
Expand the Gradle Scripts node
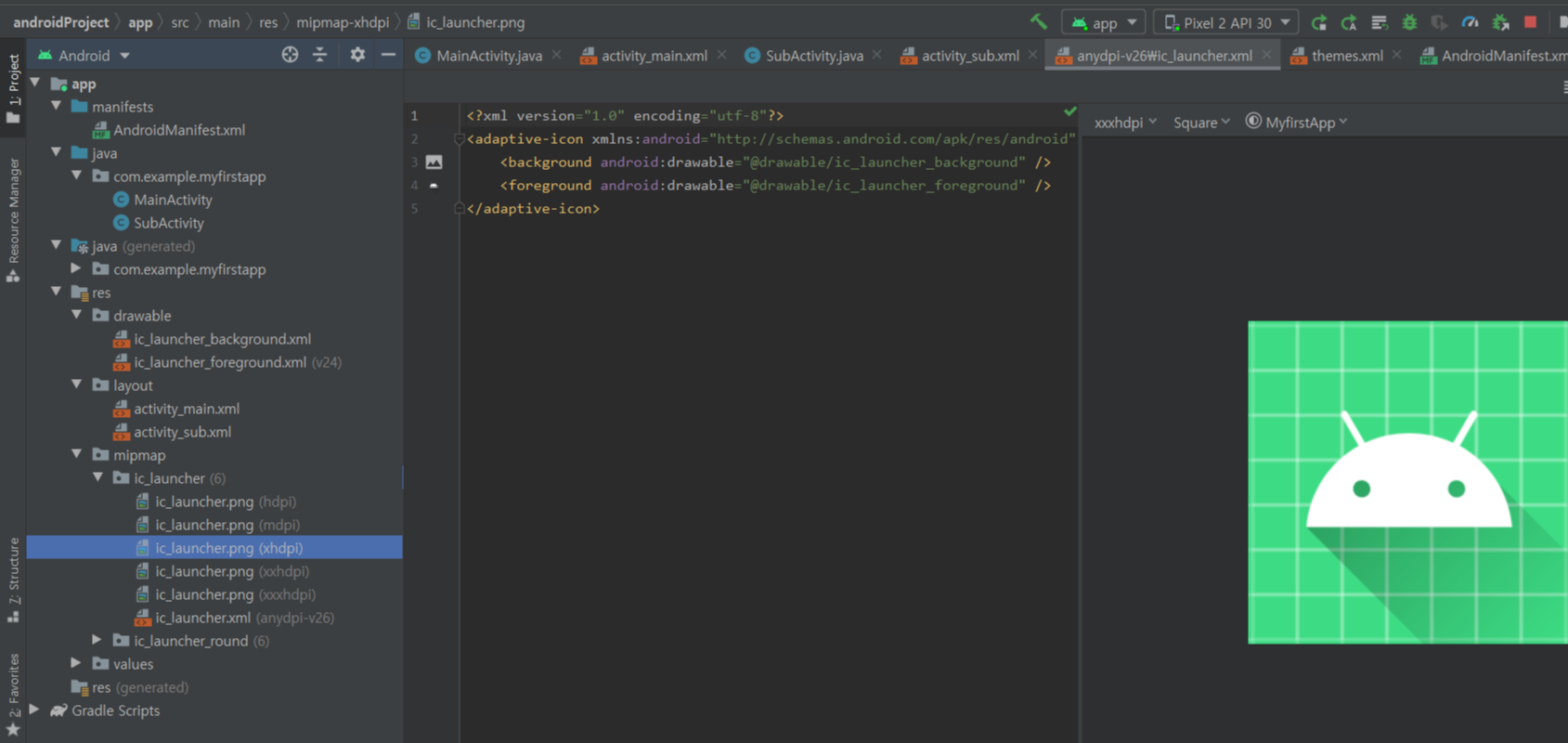click(x=35, y=710)
